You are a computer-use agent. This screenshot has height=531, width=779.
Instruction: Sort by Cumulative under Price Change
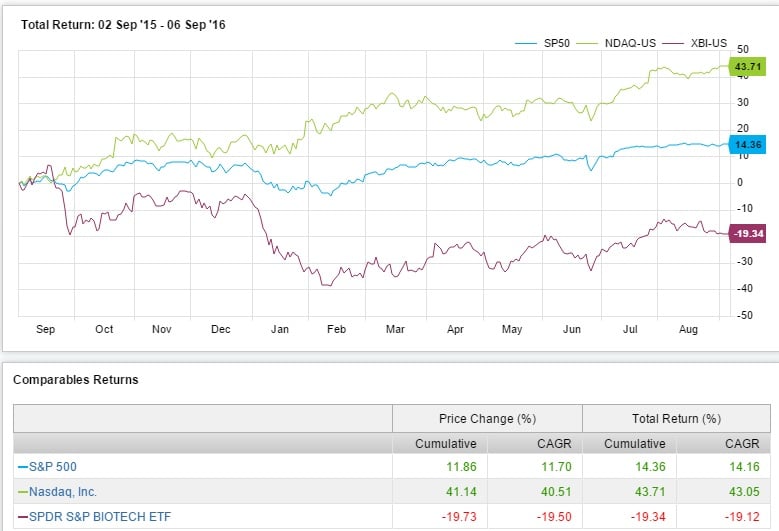coord(439,443)
